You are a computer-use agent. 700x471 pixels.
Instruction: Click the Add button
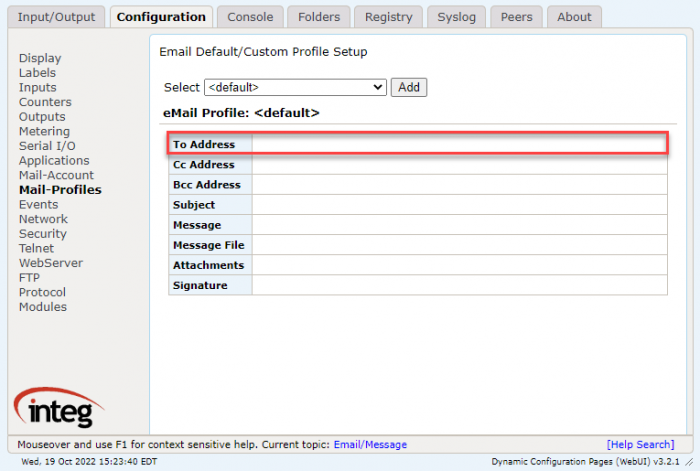[x=408, y=87]
